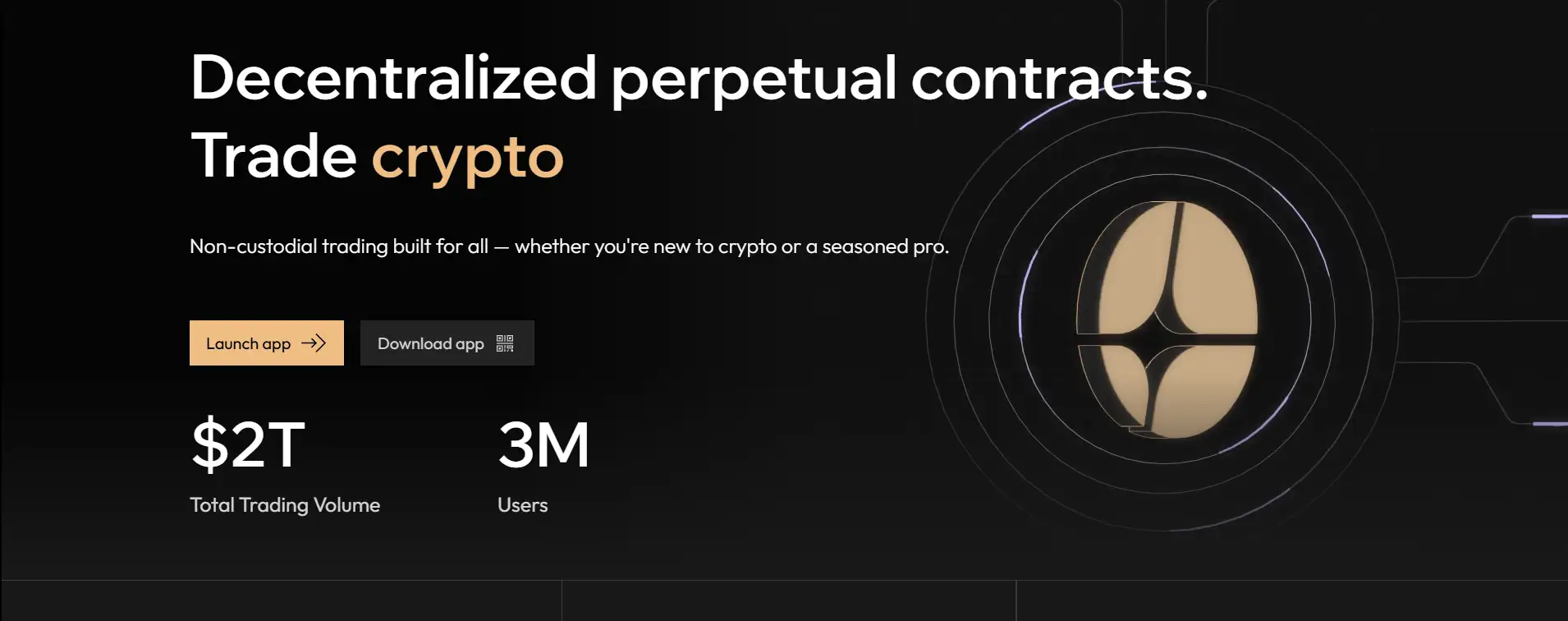Click the white "Trade" heading word
The image size is (1568, 621).
point(273,156)
